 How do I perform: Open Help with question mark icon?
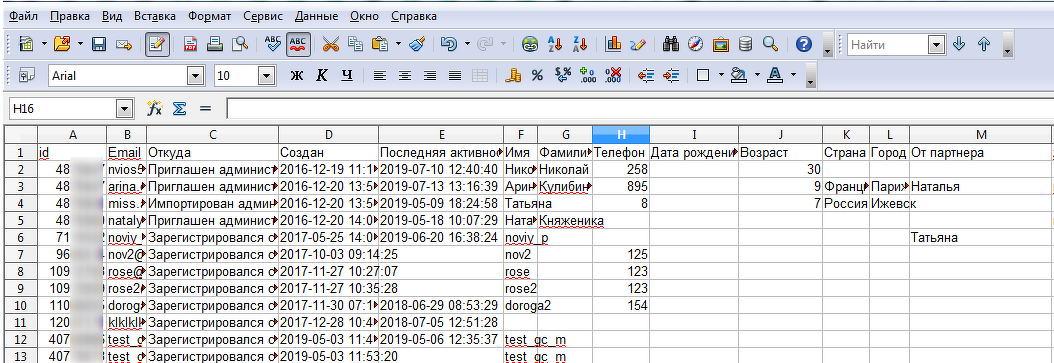pyautogui.click(x=803, y=44)
